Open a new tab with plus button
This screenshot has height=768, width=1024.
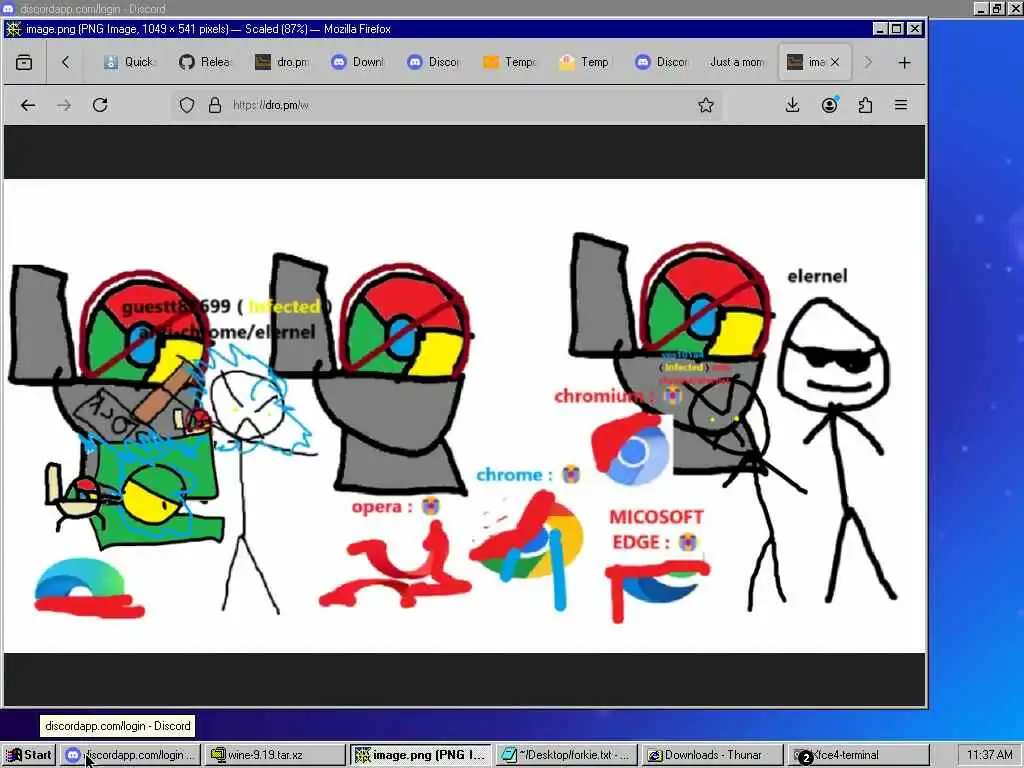click(904, 63)
